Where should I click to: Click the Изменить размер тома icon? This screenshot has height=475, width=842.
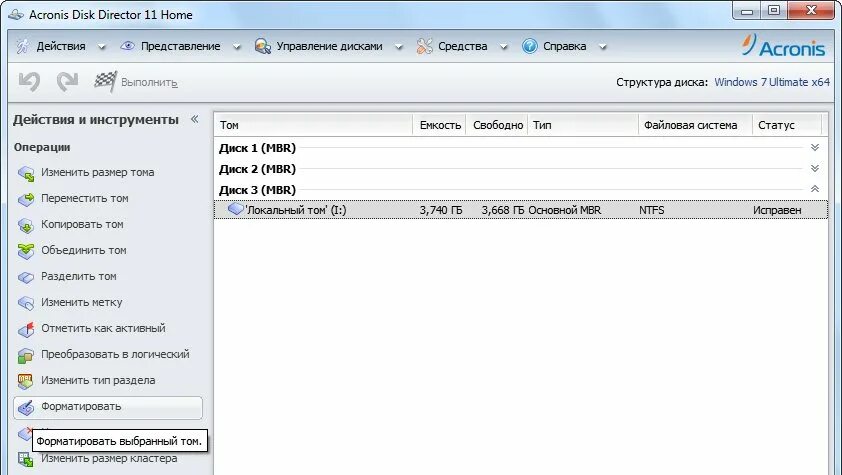pos(26,173)
